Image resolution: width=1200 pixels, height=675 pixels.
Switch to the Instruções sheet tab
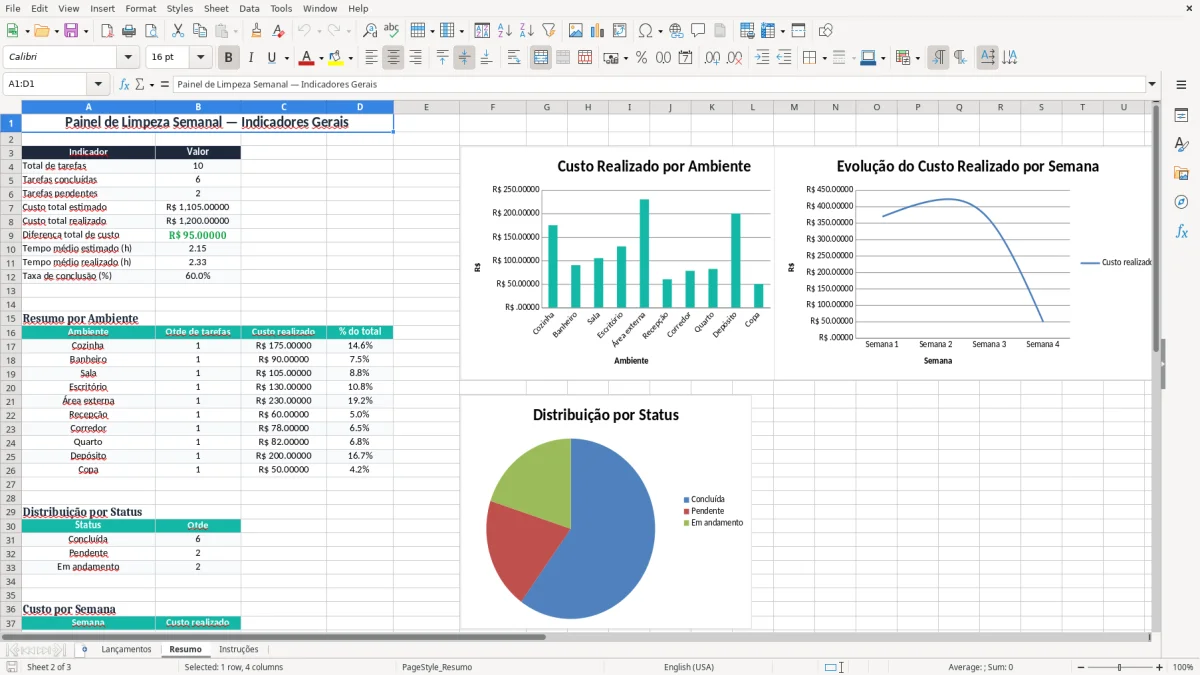(238, 649)
